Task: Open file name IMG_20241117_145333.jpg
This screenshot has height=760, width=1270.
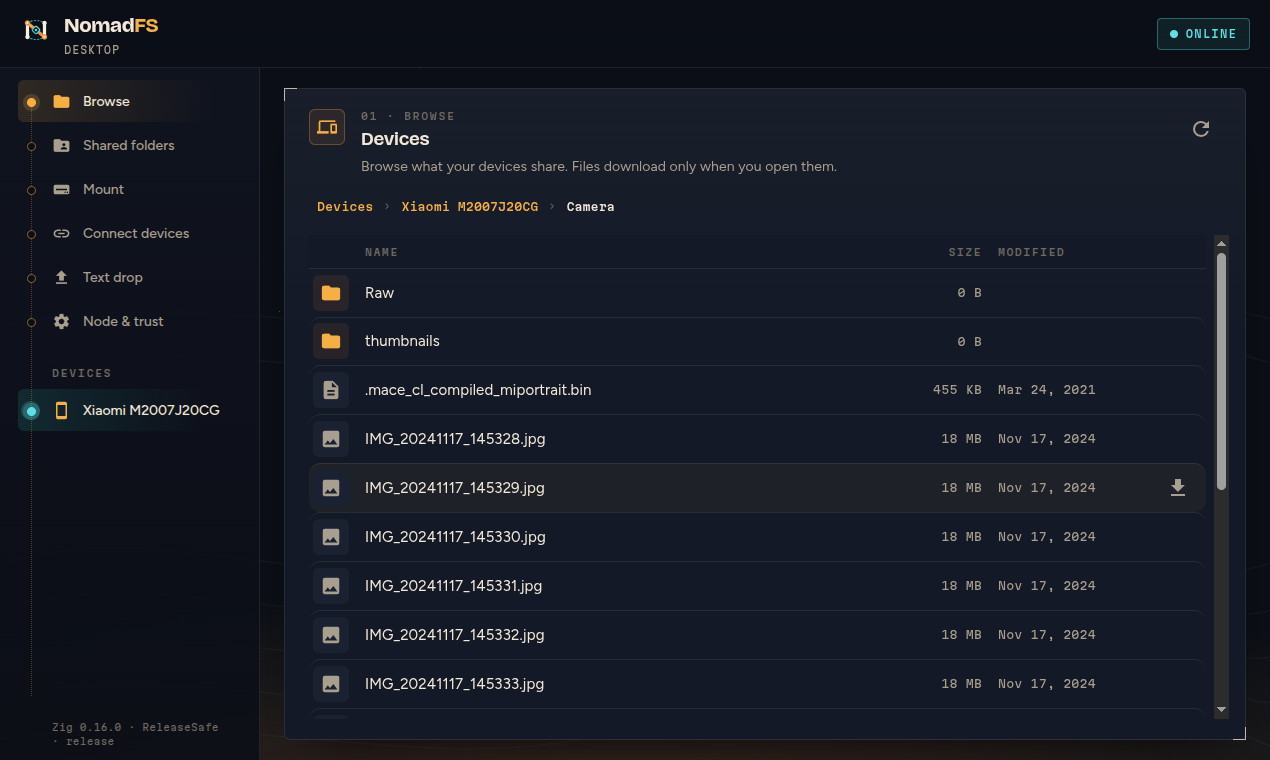Action: pos(455,683)
